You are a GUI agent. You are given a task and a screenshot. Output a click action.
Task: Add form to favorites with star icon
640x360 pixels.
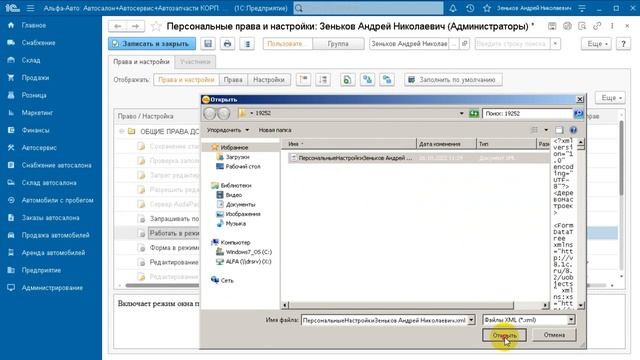click(156, 27)
